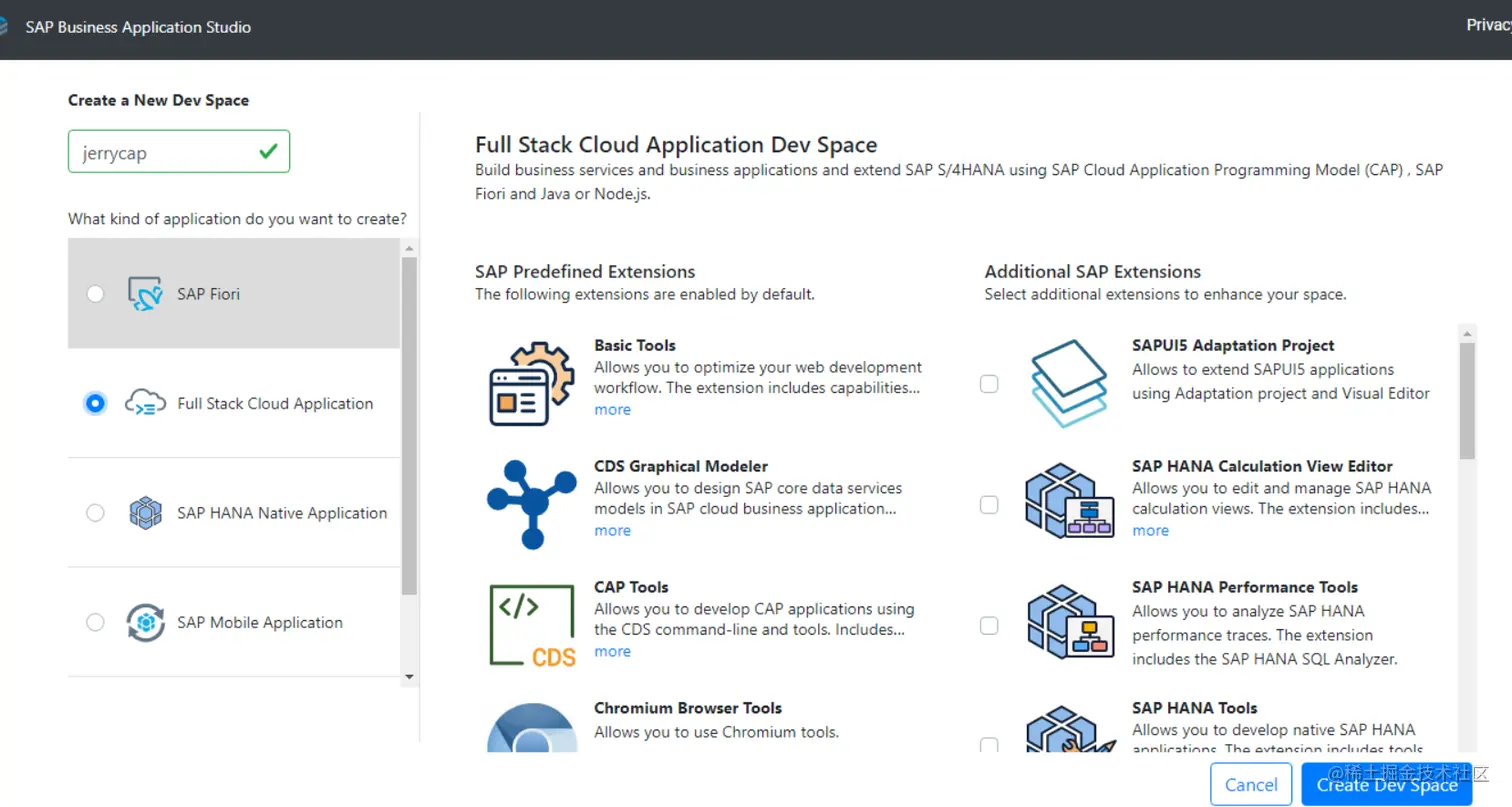Select the SAP Fiori radio button
Screen dimensions: 1512x807
coord(95,294)
